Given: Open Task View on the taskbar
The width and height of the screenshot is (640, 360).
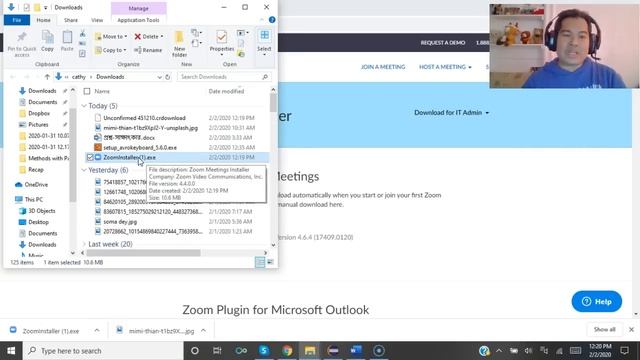Looking at the screenshot, I should pos(217,351).
